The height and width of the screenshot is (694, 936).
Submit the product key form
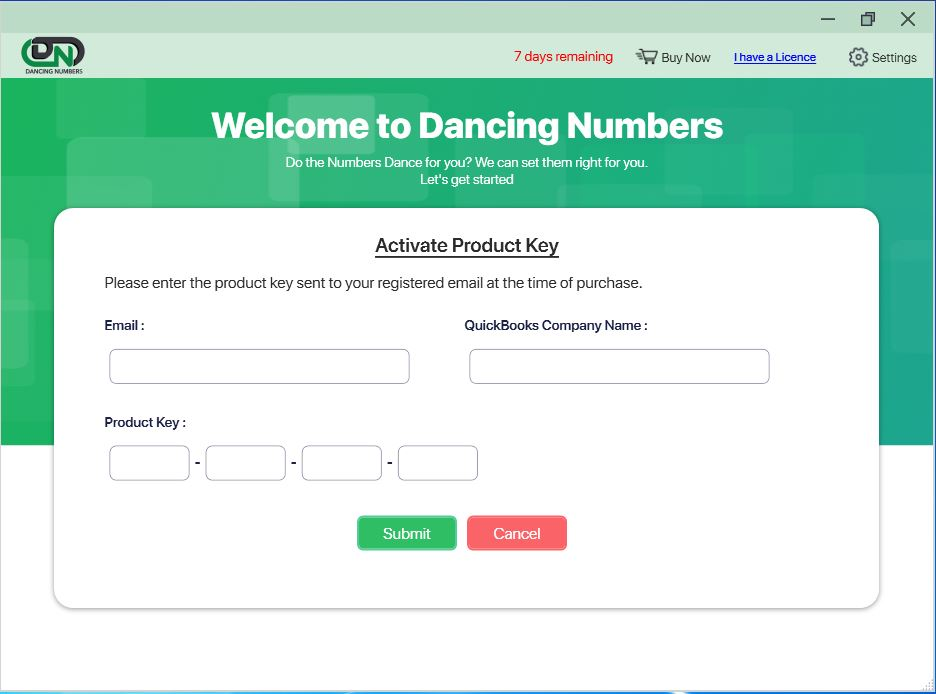[x=406, y=533]
